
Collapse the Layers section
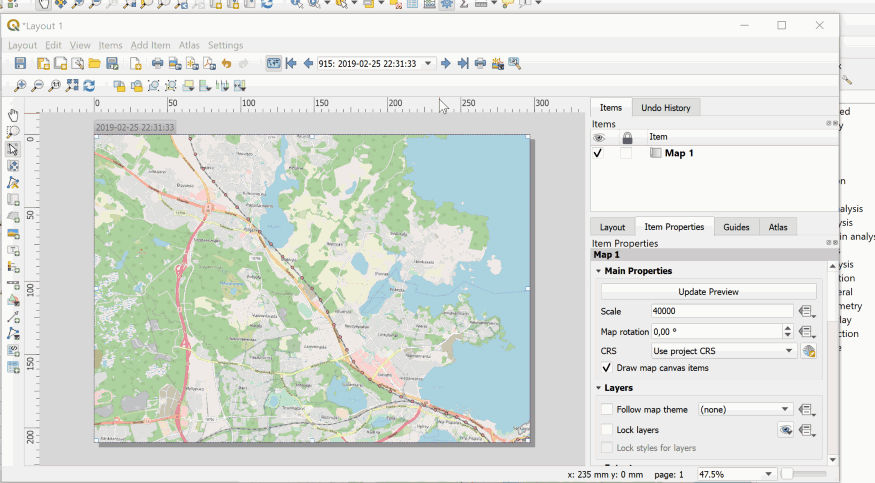pyautogui.click(x=599, y=388)
